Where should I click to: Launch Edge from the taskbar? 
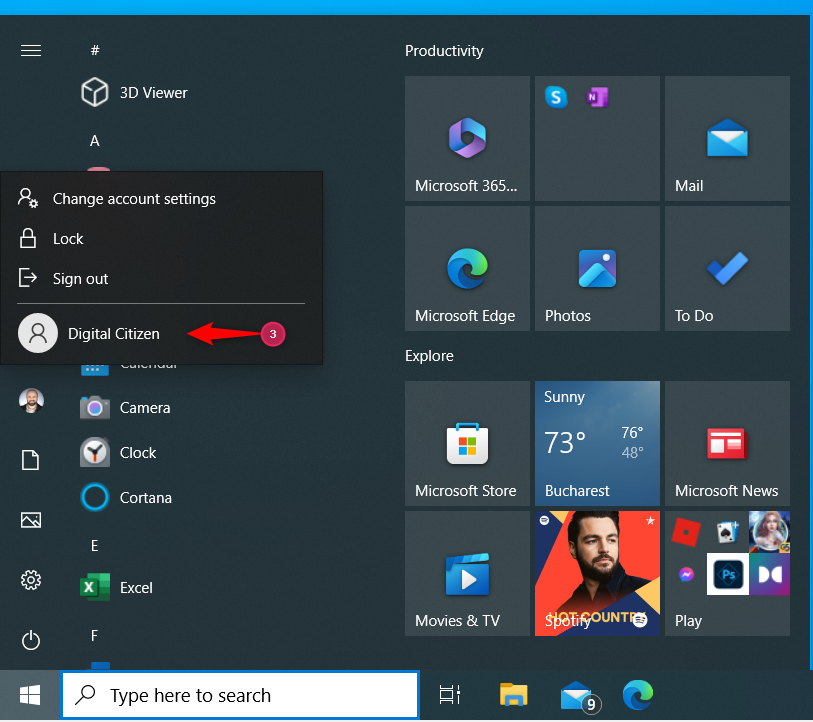[x=638, y=695]
